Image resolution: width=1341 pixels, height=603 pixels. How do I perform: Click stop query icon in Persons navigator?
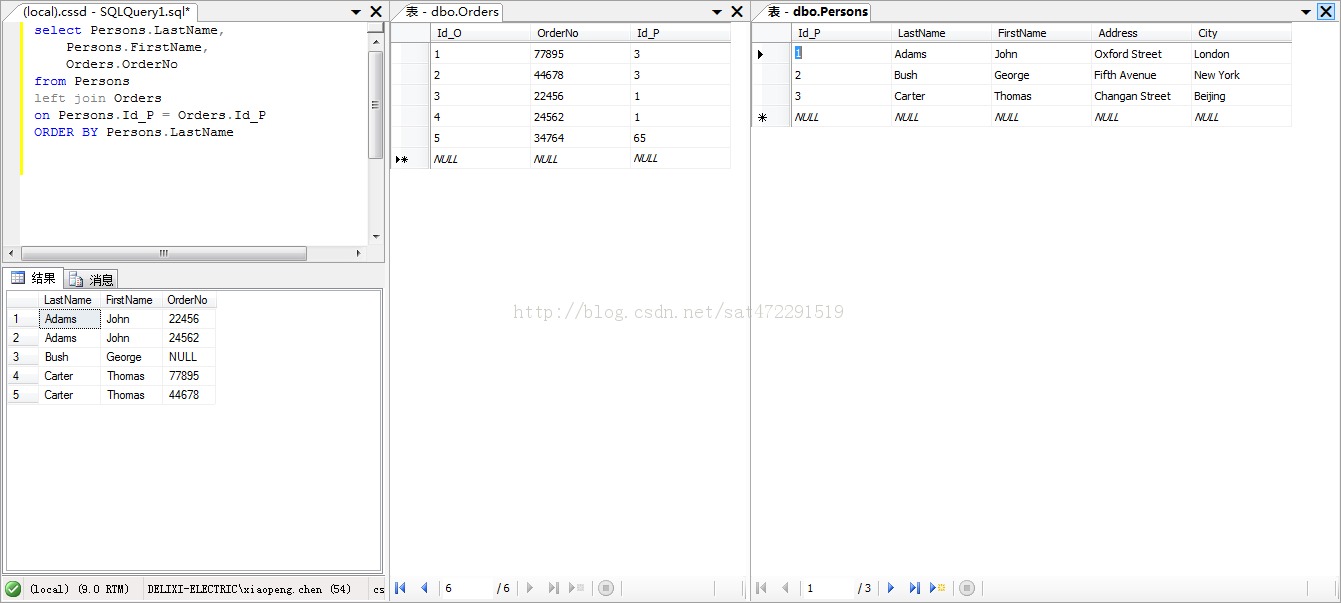966,588
